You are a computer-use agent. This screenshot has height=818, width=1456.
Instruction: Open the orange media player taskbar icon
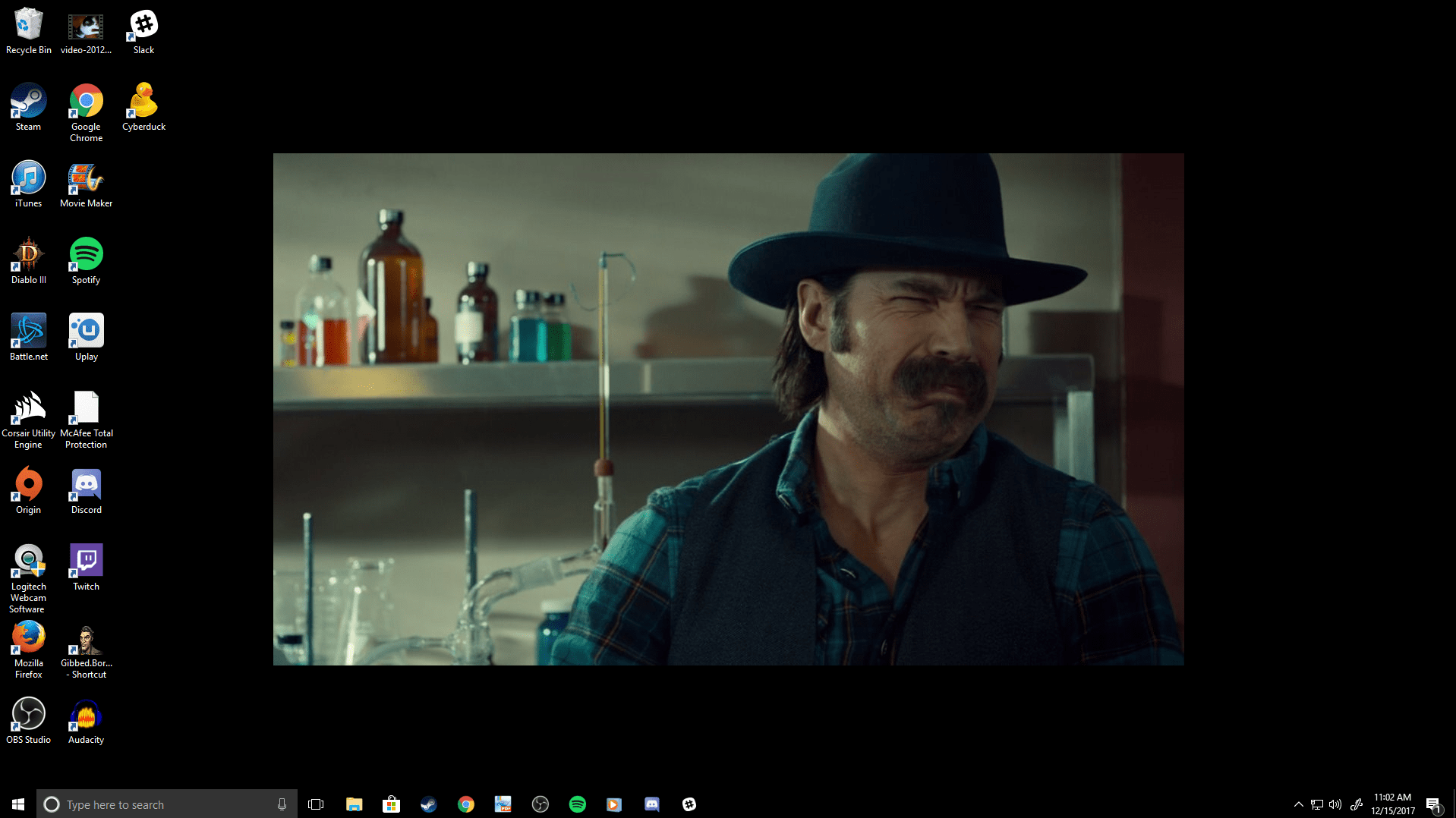pyautogui.click(x=614, y=804)
